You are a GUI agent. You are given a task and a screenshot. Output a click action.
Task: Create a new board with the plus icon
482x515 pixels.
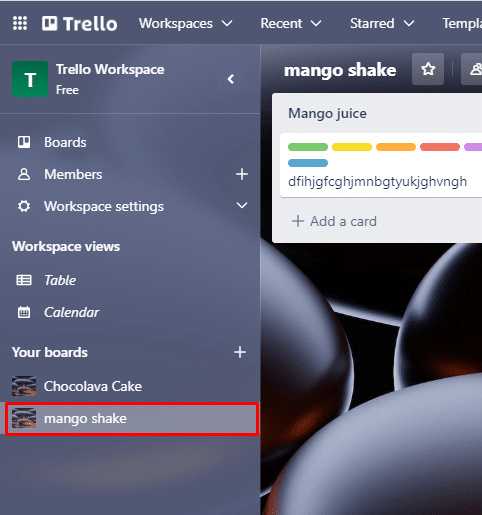pos(240,352)
